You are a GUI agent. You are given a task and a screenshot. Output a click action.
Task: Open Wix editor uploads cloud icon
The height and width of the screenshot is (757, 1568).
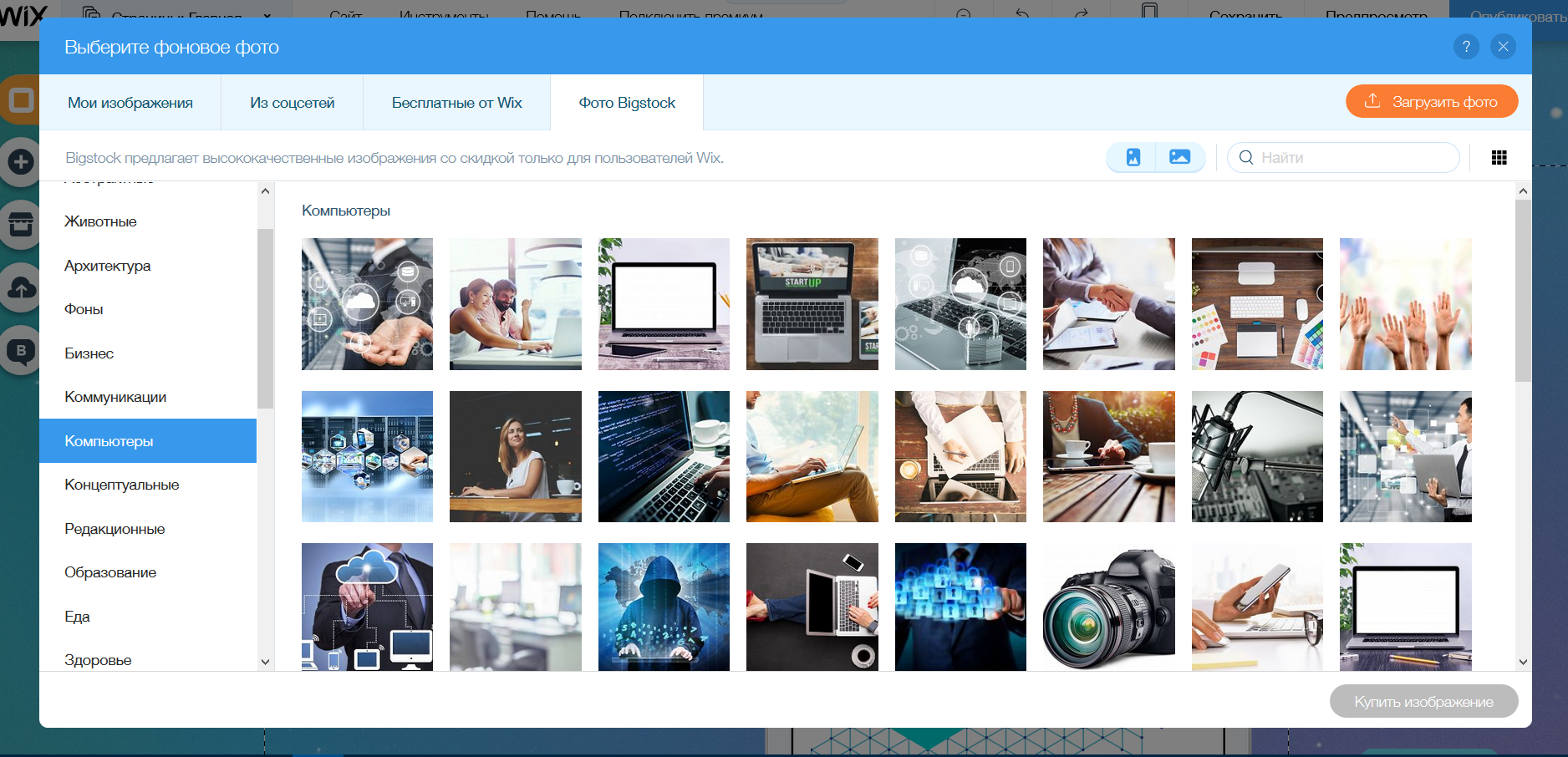21,287
